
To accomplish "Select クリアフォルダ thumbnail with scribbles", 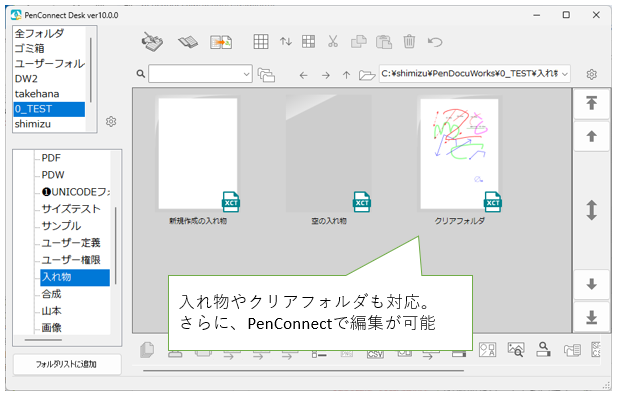I will [460, 160].
